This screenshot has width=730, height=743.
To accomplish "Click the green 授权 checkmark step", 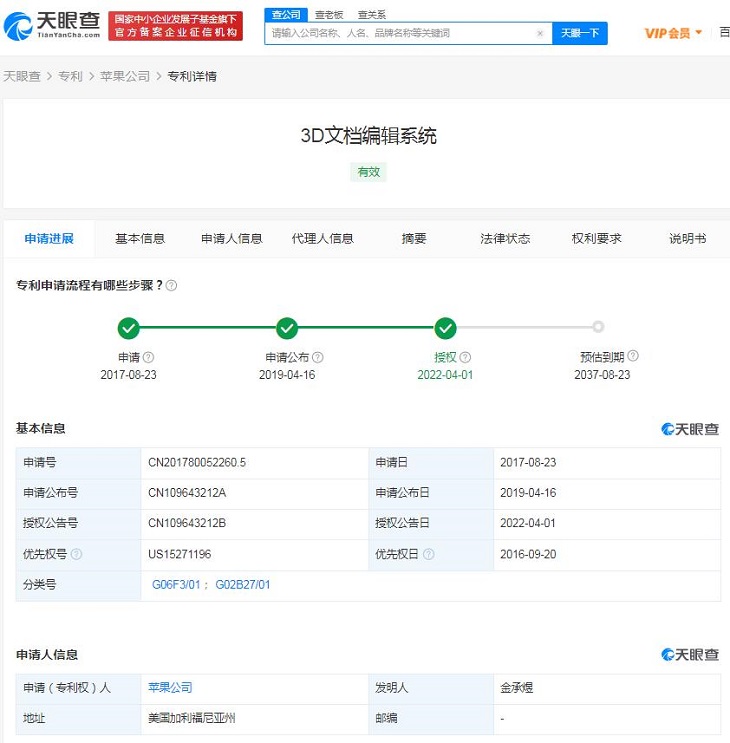I will pyautogui.click(x=446, y=327).
